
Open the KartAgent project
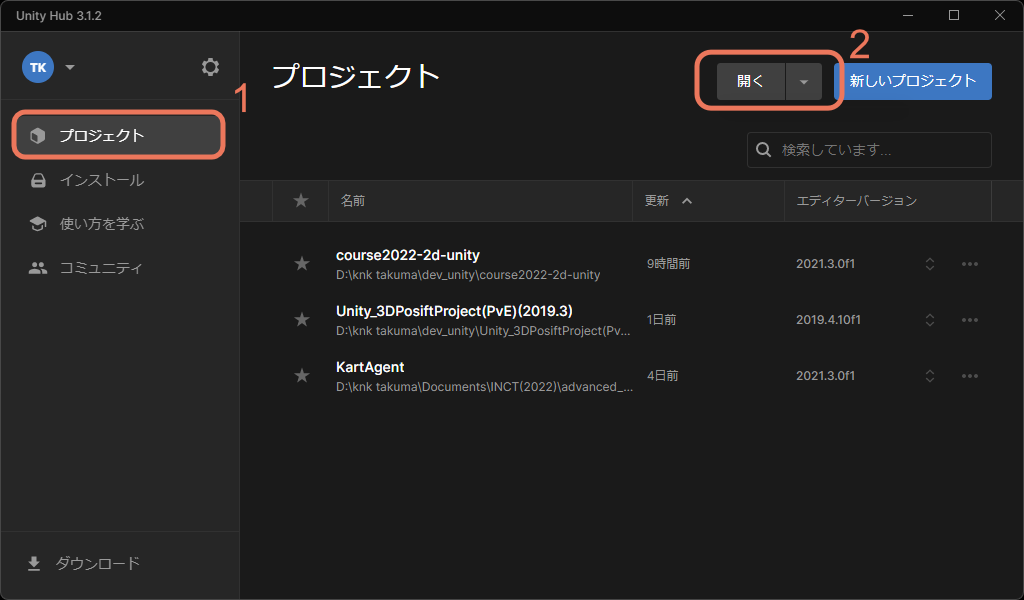[370, 367]
